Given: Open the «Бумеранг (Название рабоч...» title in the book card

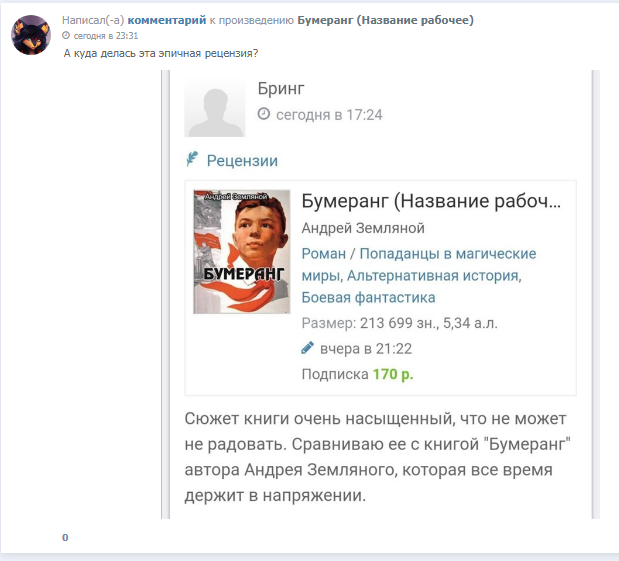Looking at the screenshot, I should pyautogui.click(x=431, y=201).
